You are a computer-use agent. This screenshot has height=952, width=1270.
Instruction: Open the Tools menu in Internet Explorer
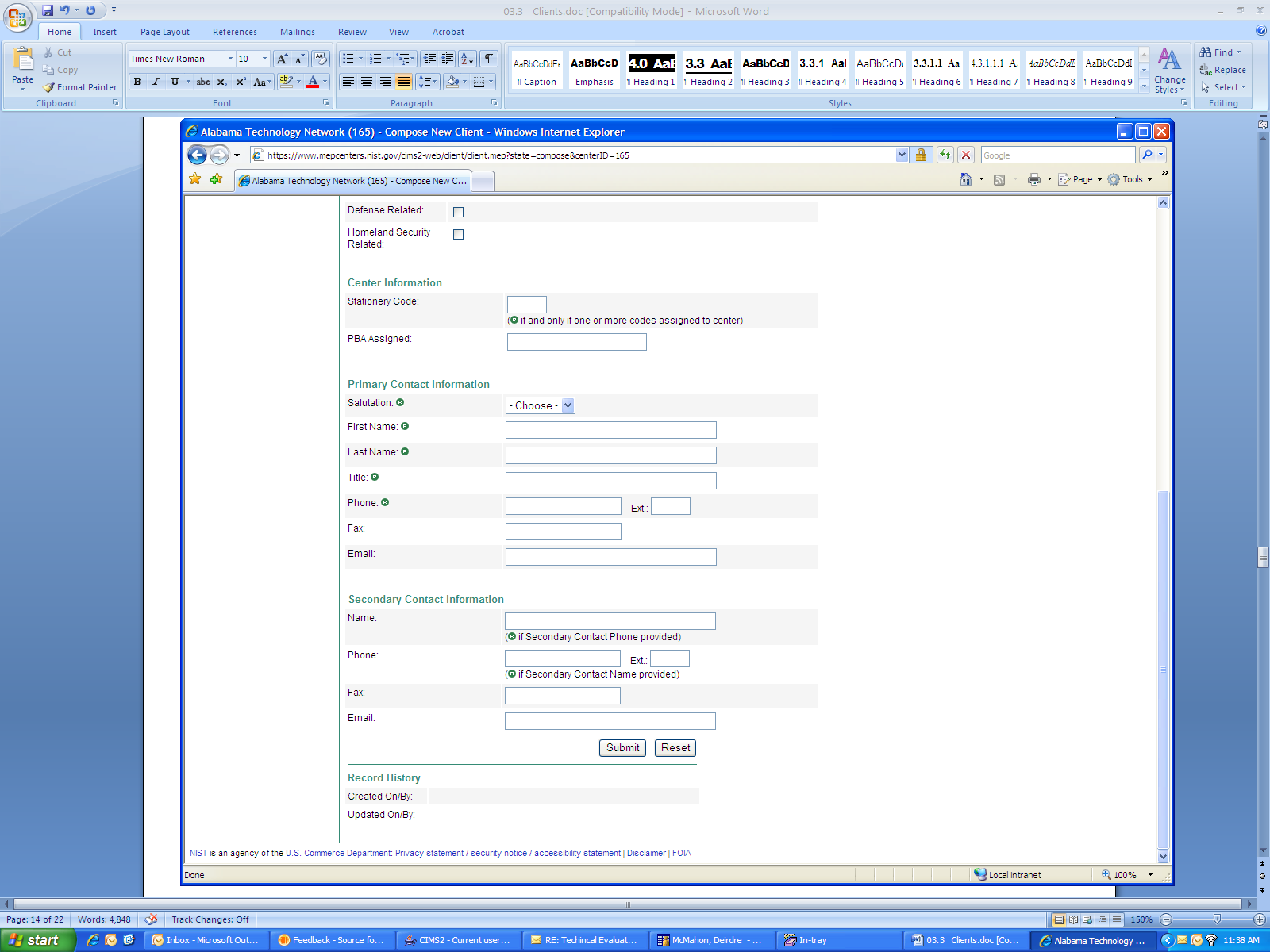[x=1130, y=179]
